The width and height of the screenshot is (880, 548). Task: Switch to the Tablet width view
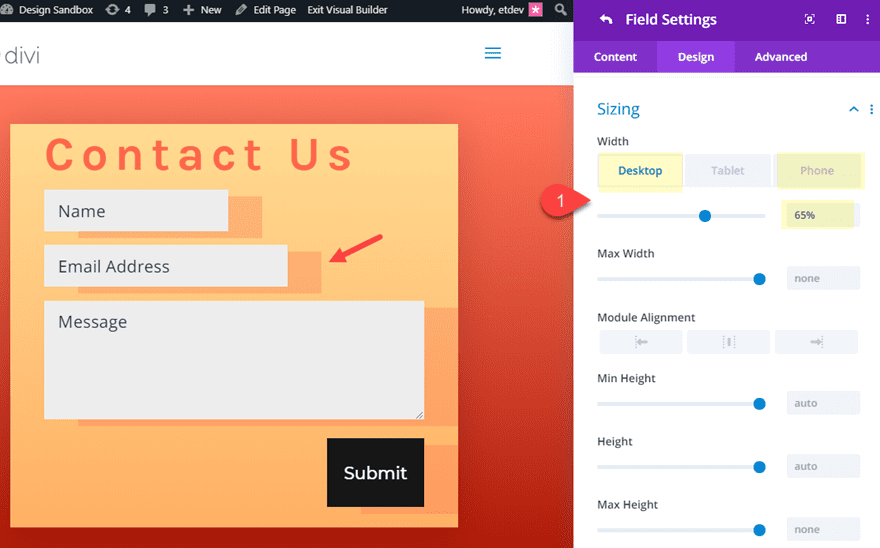pyautogui.click(x=727, y=171)
